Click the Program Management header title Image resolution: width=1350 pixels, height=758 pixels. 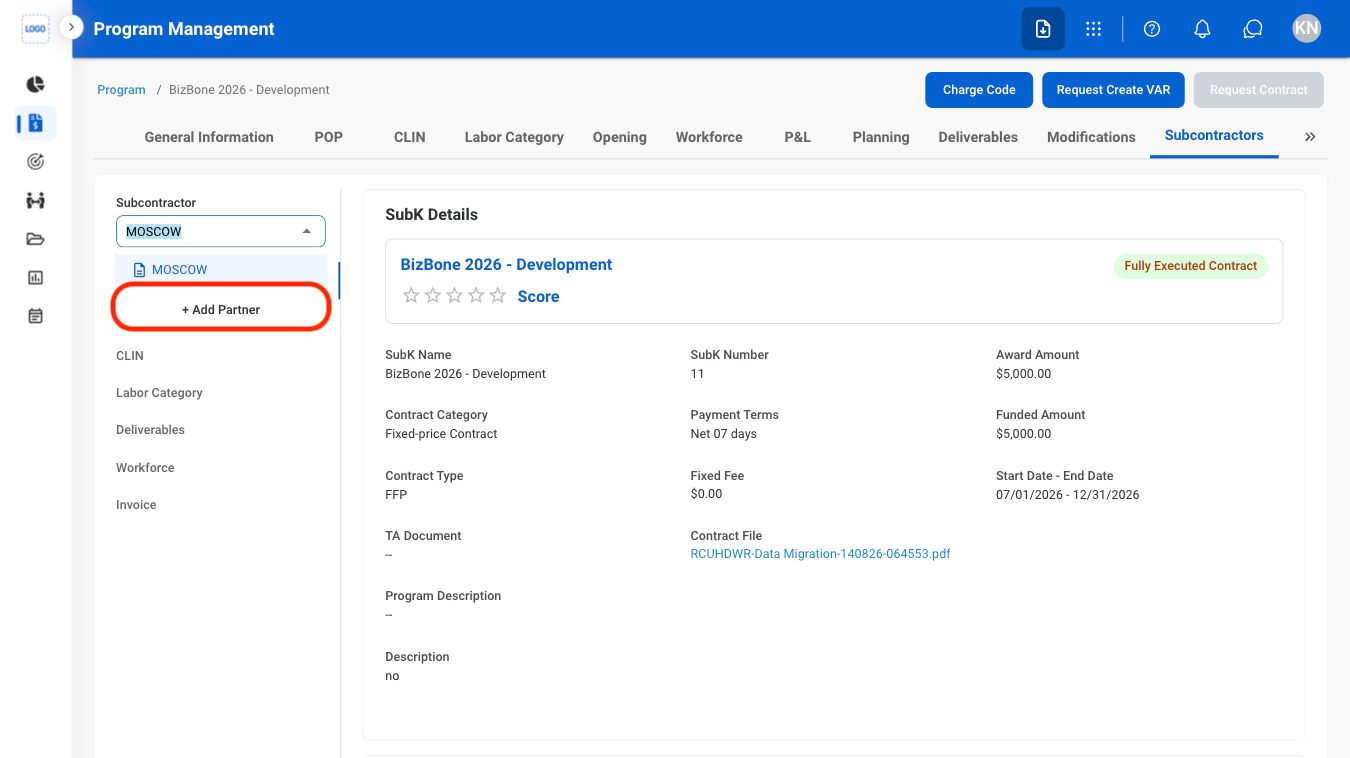(x=184, y=29)
